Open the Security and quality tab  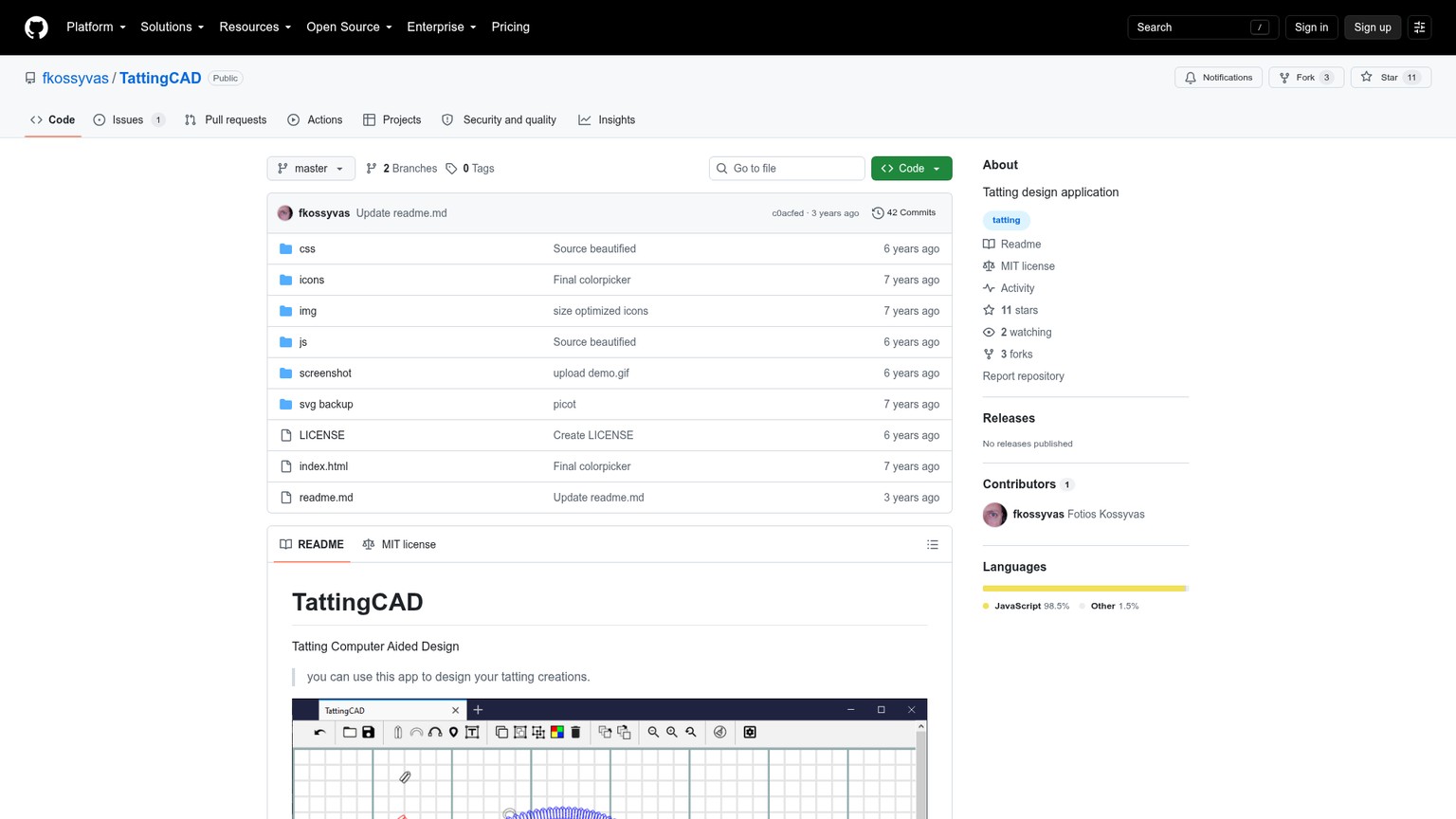coord(499,120)
